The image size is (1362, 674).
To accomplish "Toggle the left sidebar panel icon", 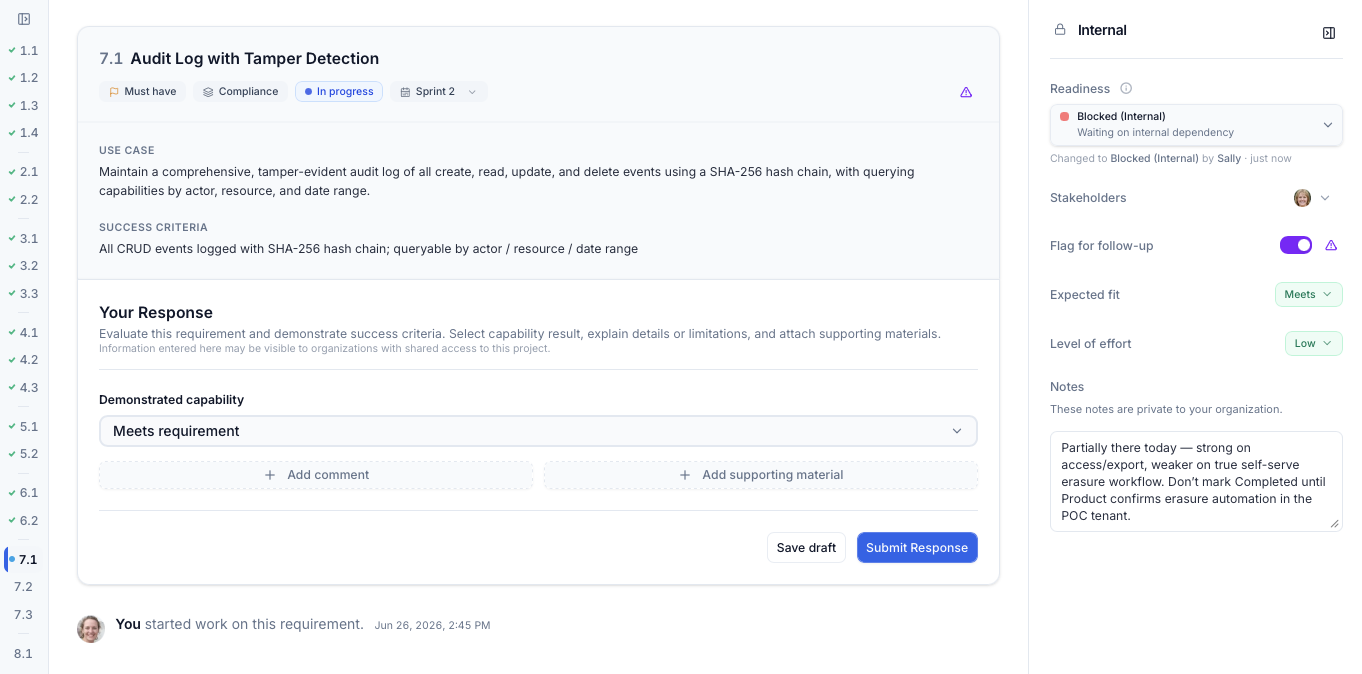I will pyautogui.click(x=24, y=19).
